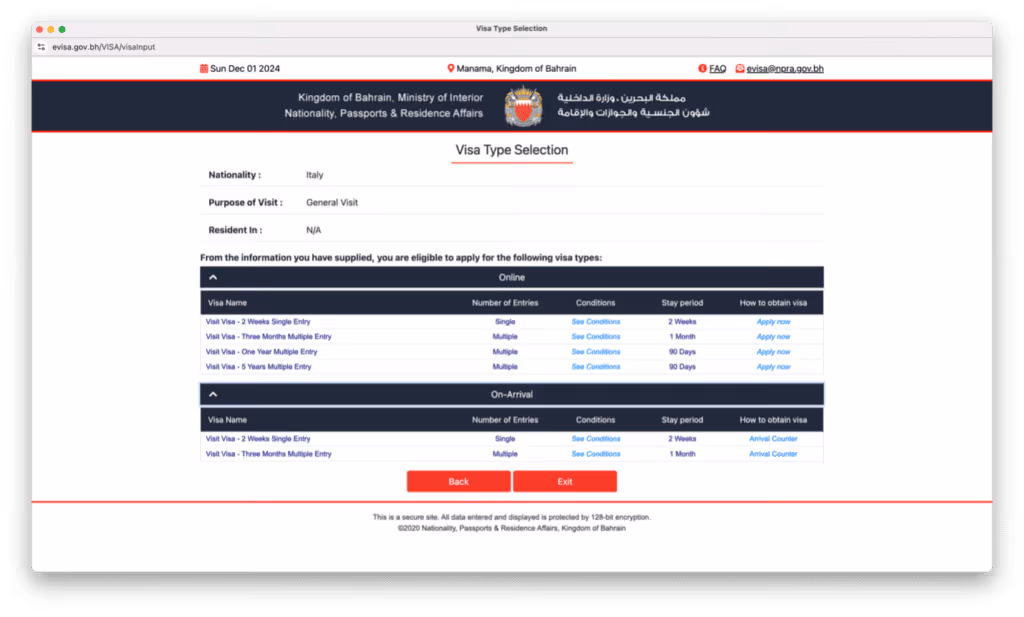Open Online Visit Visa - 2 Weeks Single Entry

click(258, 322)
